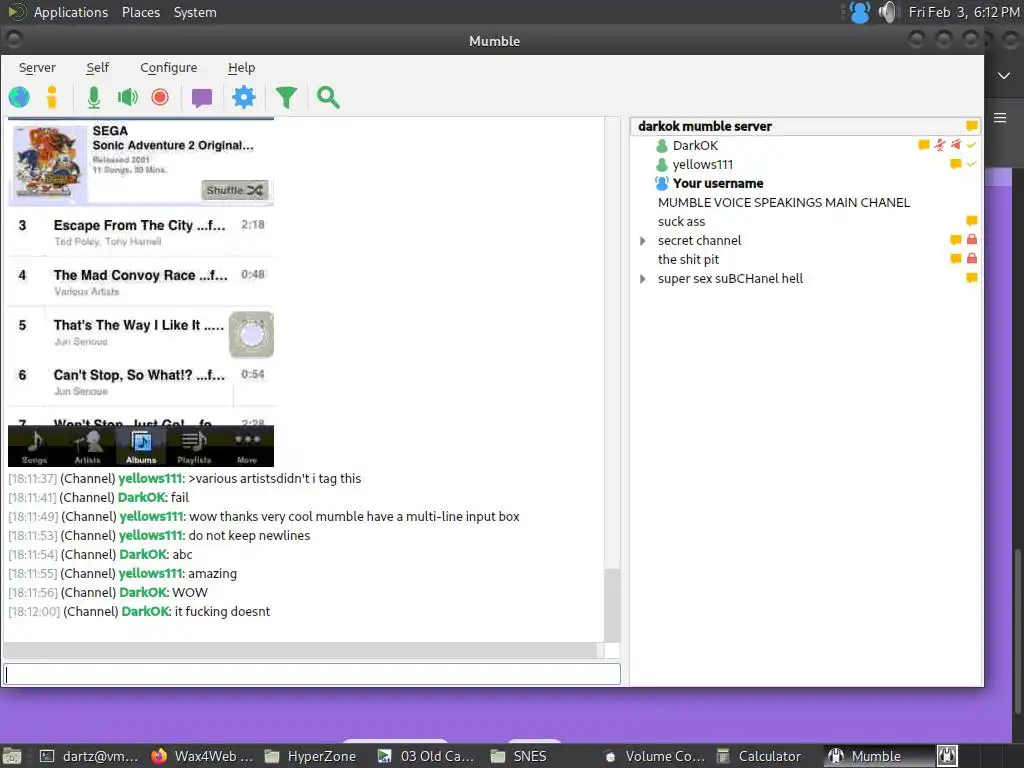Click suck ass channel comment icon
Image resolution: width=1024 pixels, height=768 pixels.
coord(972,221)
